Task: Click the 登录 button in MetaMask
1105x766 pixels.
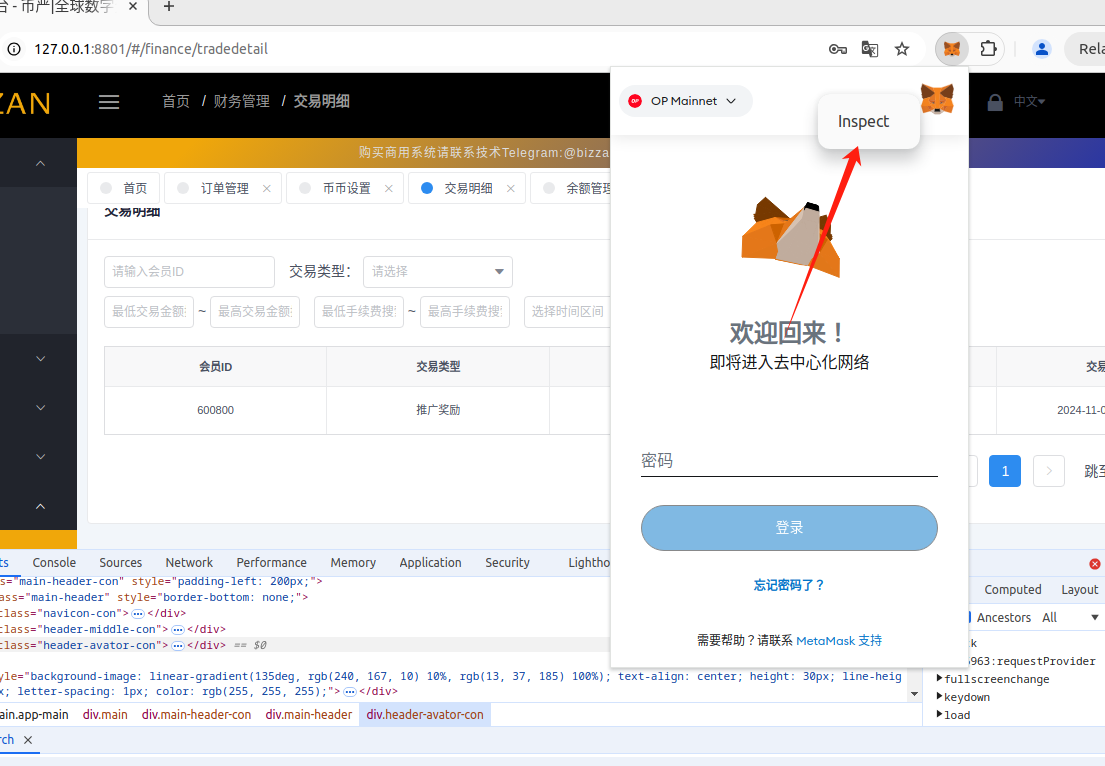Action: pos(789,528)
